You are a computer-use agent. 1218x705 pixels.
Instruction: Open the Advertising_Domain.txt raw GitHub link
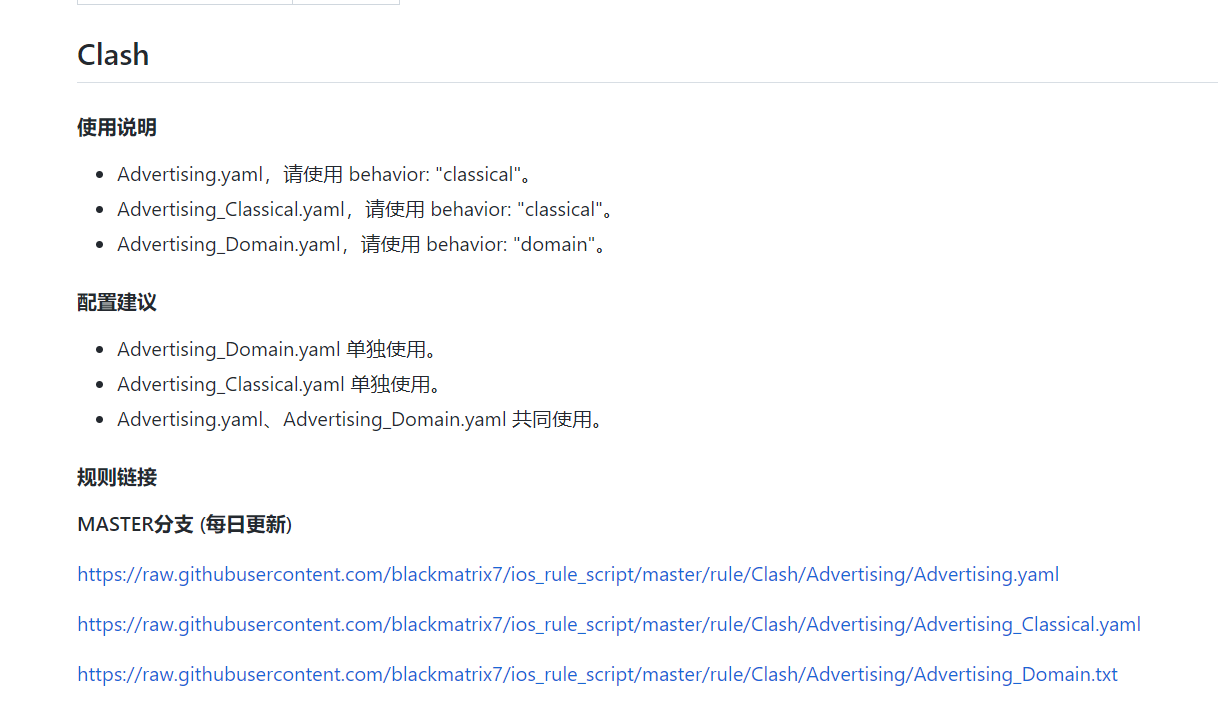click(596, 674)
